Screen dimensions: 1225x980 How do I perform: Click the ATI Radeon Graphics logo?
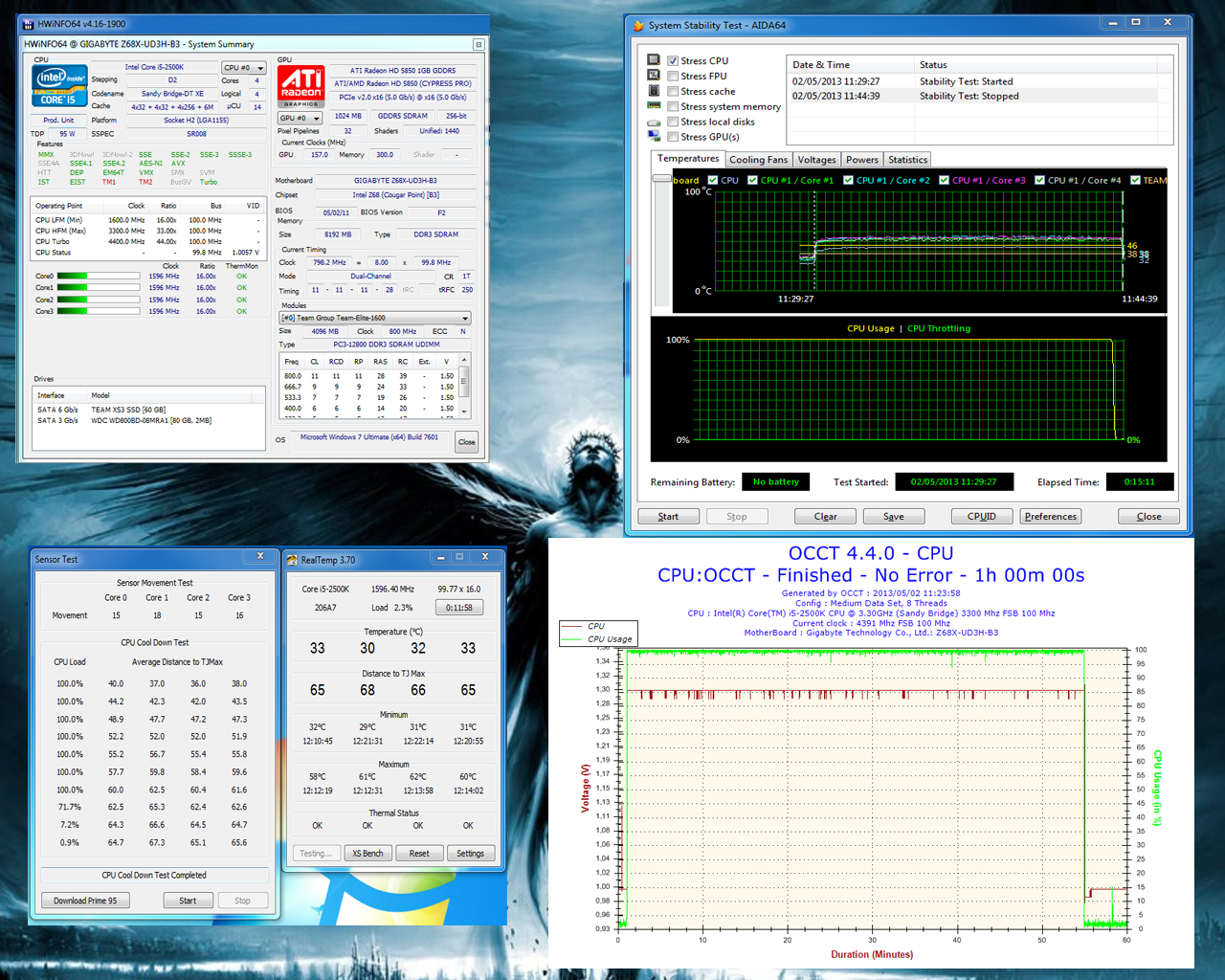(x=301, y=86)
